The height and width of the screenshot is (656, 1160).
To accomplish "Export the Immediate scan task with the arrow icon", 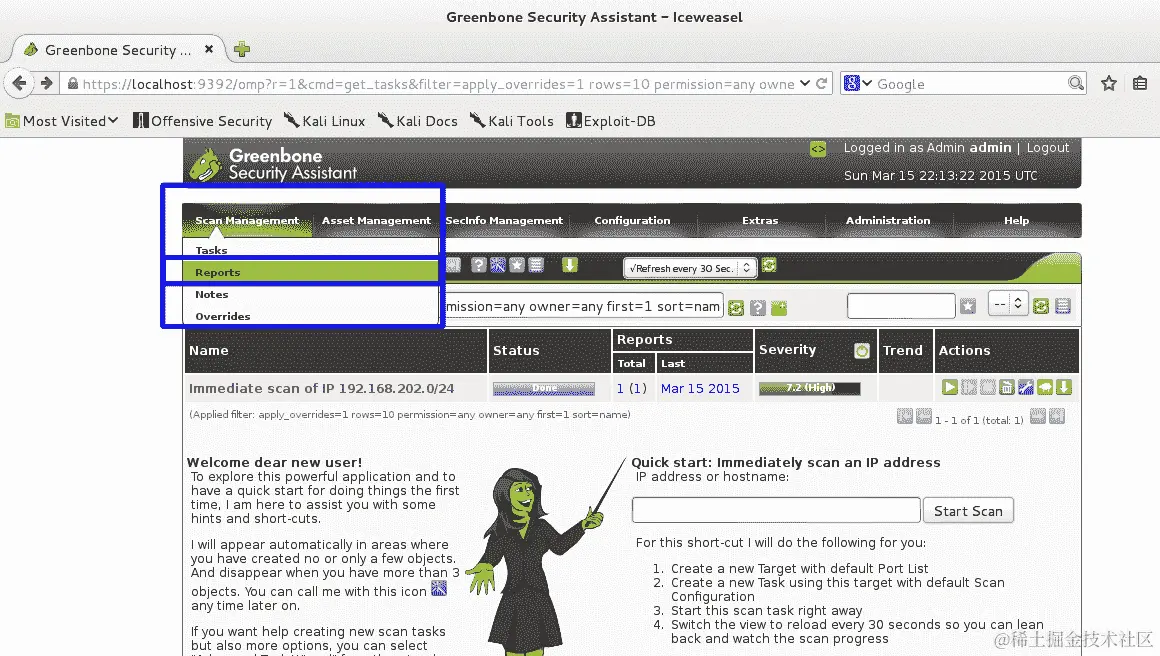I will pyautogui.click(x=1064, y=387).
